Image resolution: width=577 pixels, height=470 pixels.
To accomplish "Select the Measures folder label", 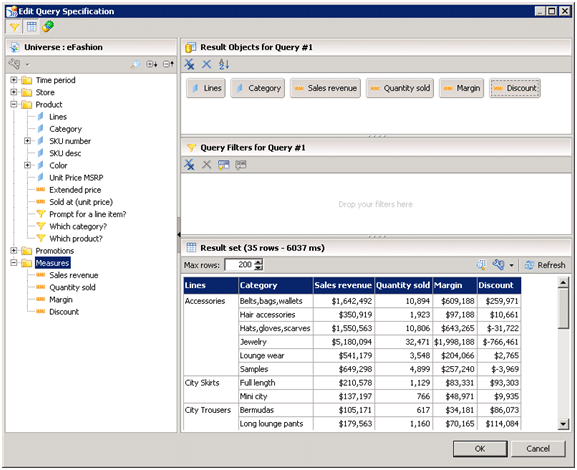I will point(52,263).
